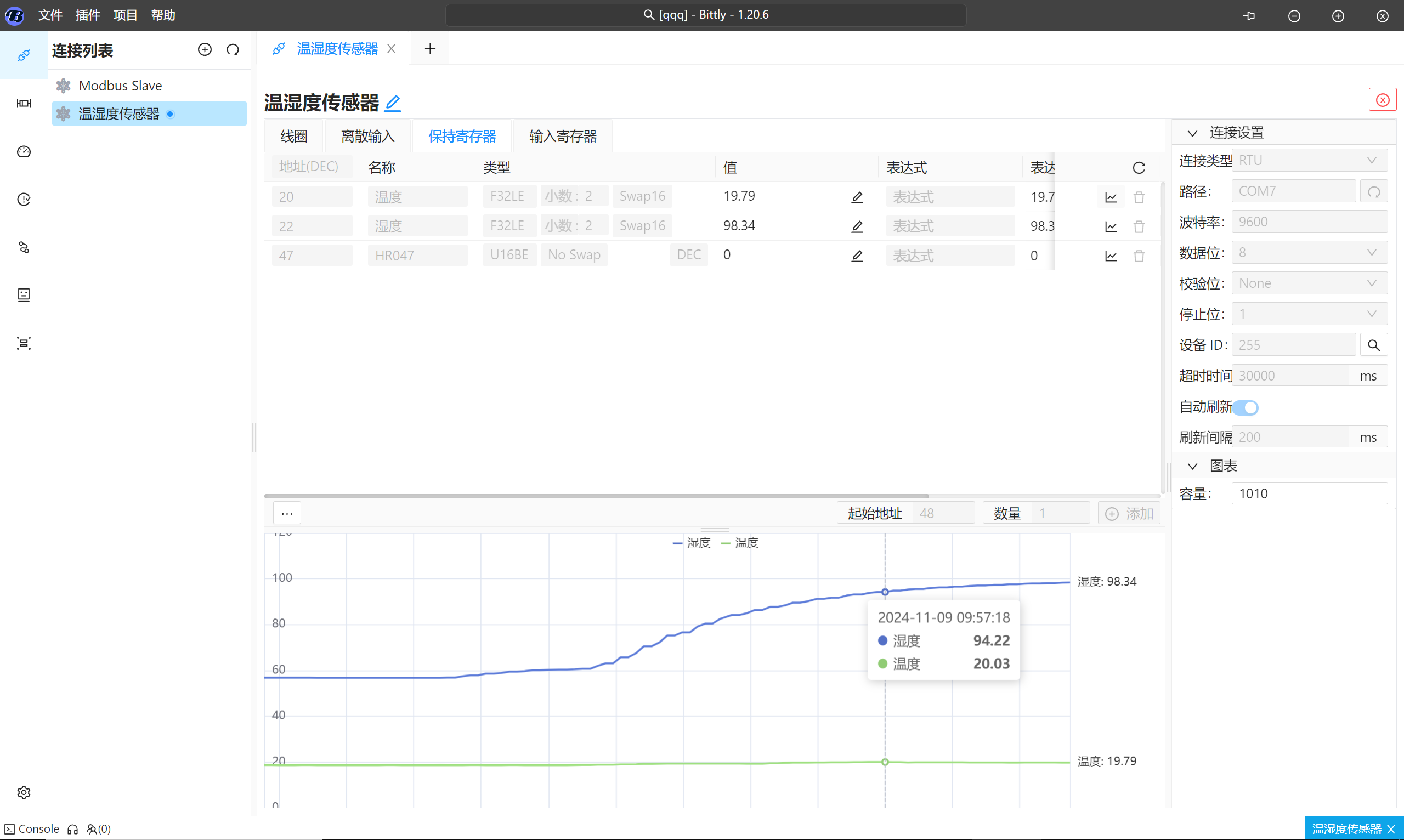Toggle chart plotting for 湿度 row
This screenshot has height=840, width=1404.
[1111, 227]
